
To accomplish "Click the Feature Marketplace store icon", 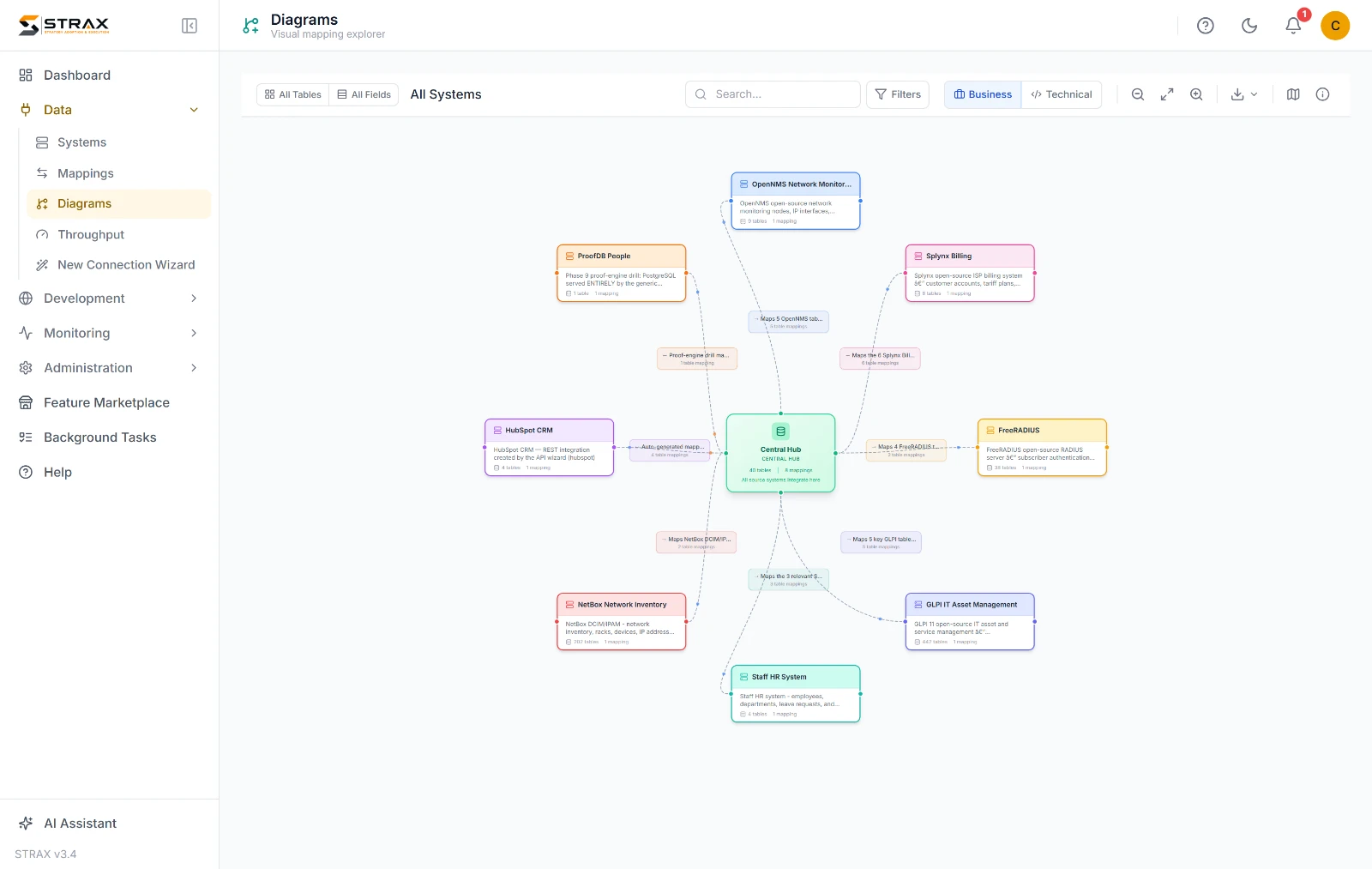I will [x=26, y=402].
